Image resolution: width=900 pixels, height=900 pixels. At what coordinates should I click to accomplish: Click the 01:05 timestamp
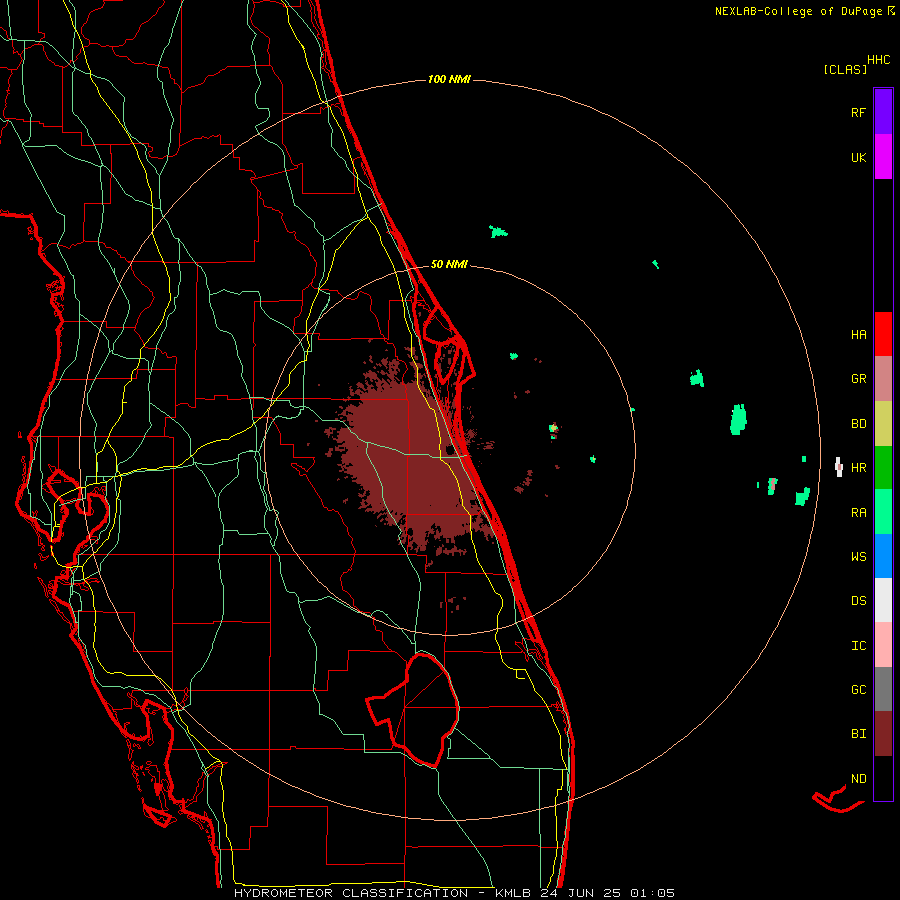(652, 893)
